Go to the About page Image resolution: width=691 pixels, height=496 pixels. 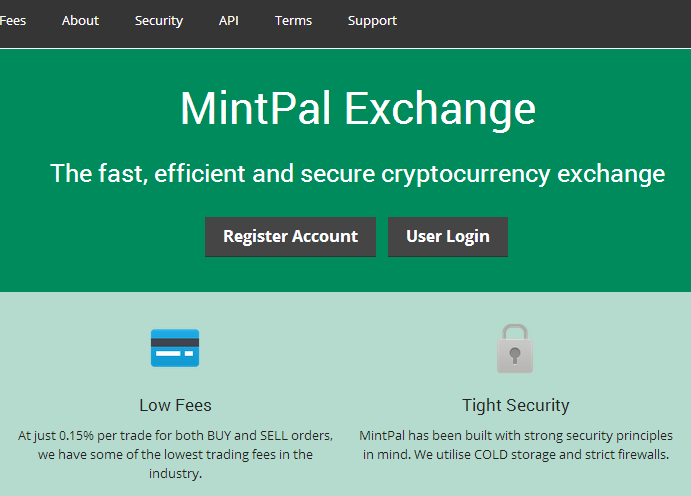coord(80,20)
